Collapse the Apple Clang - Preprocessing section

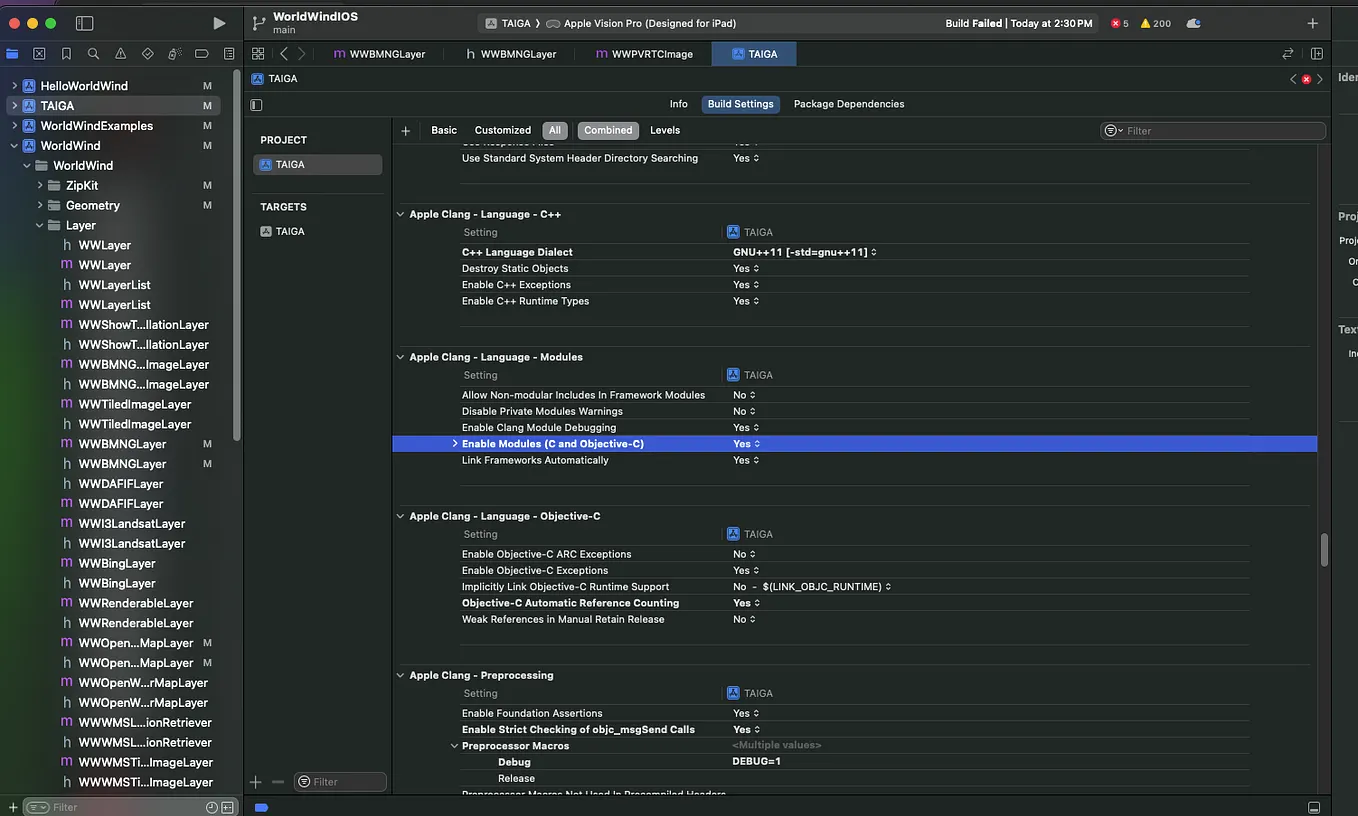click(399, 675)
